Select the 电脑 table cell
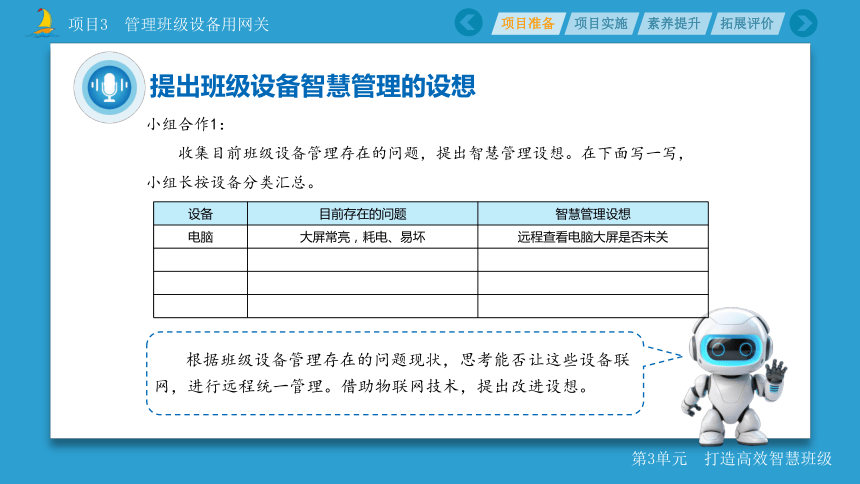This screenshot has width=860, height=484. (x=200, y=237)
